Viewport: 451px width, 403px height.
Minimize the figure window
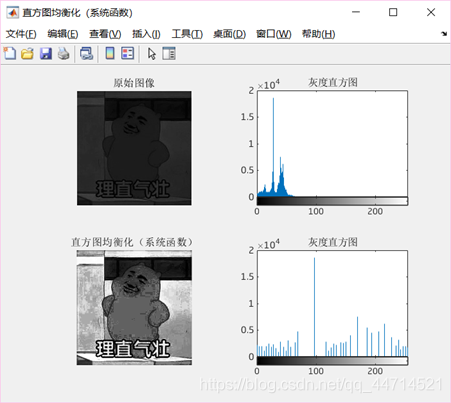pos(356,12)
